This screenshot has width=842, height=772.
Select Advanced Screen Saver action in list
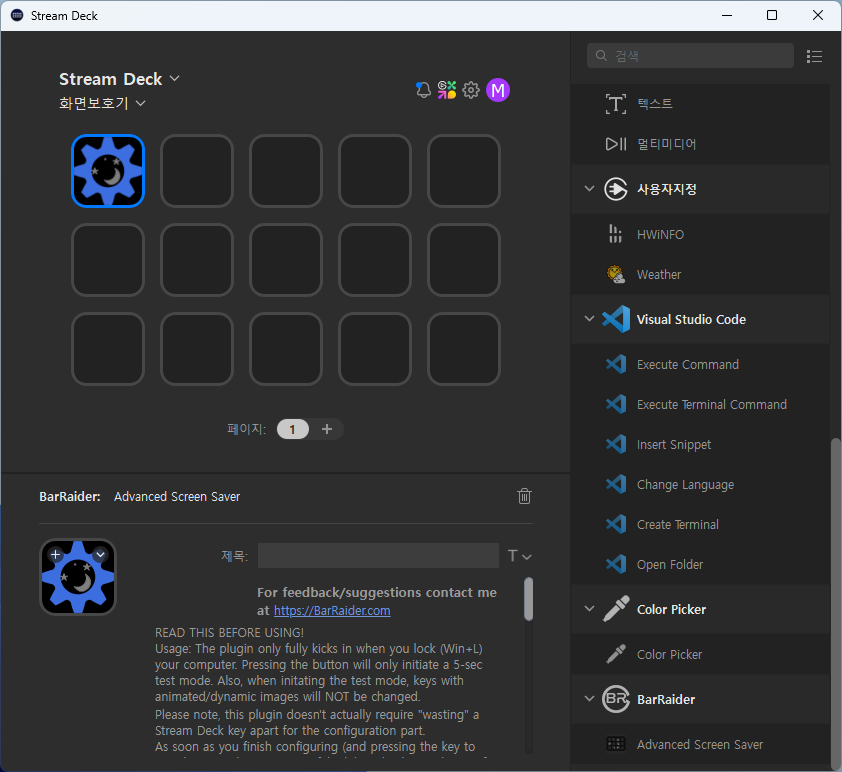click(x=700, y=744)
